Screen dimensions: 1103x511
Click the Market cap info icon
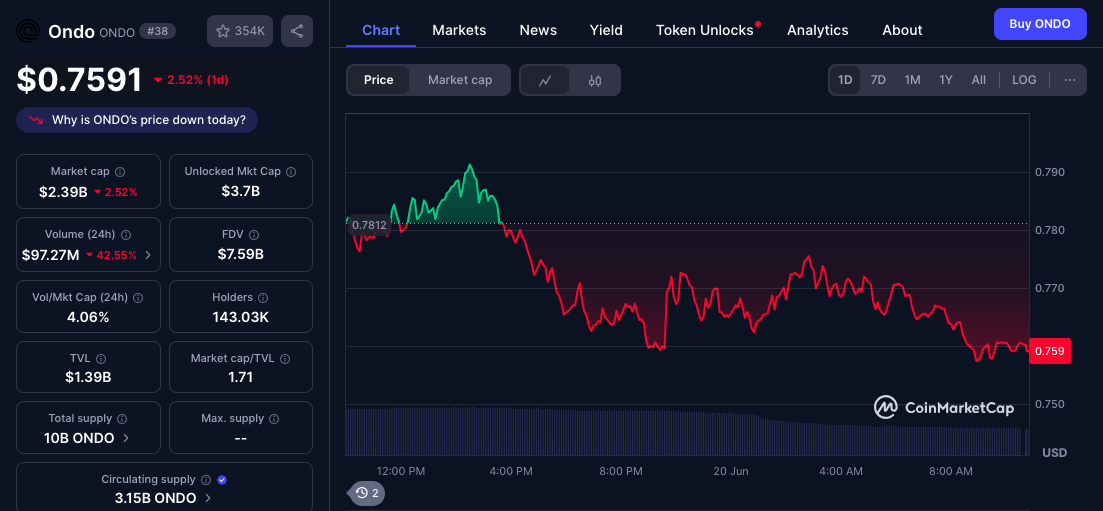coord(120,172)
